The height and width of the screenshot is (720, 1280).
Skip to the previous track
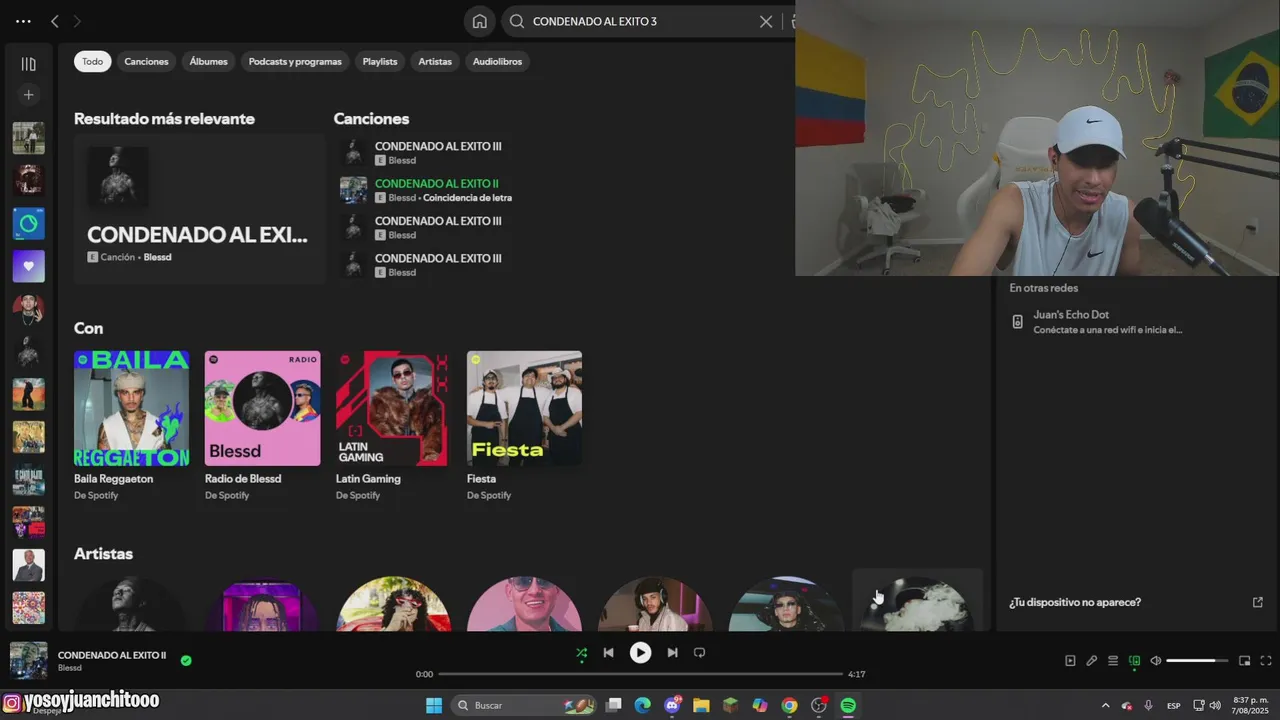click(x=608, y=653)
